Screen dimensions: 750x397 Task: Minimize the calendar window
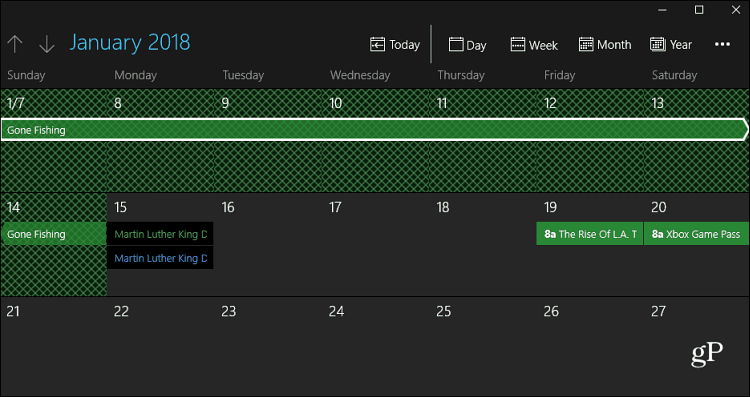coord(662,10)
